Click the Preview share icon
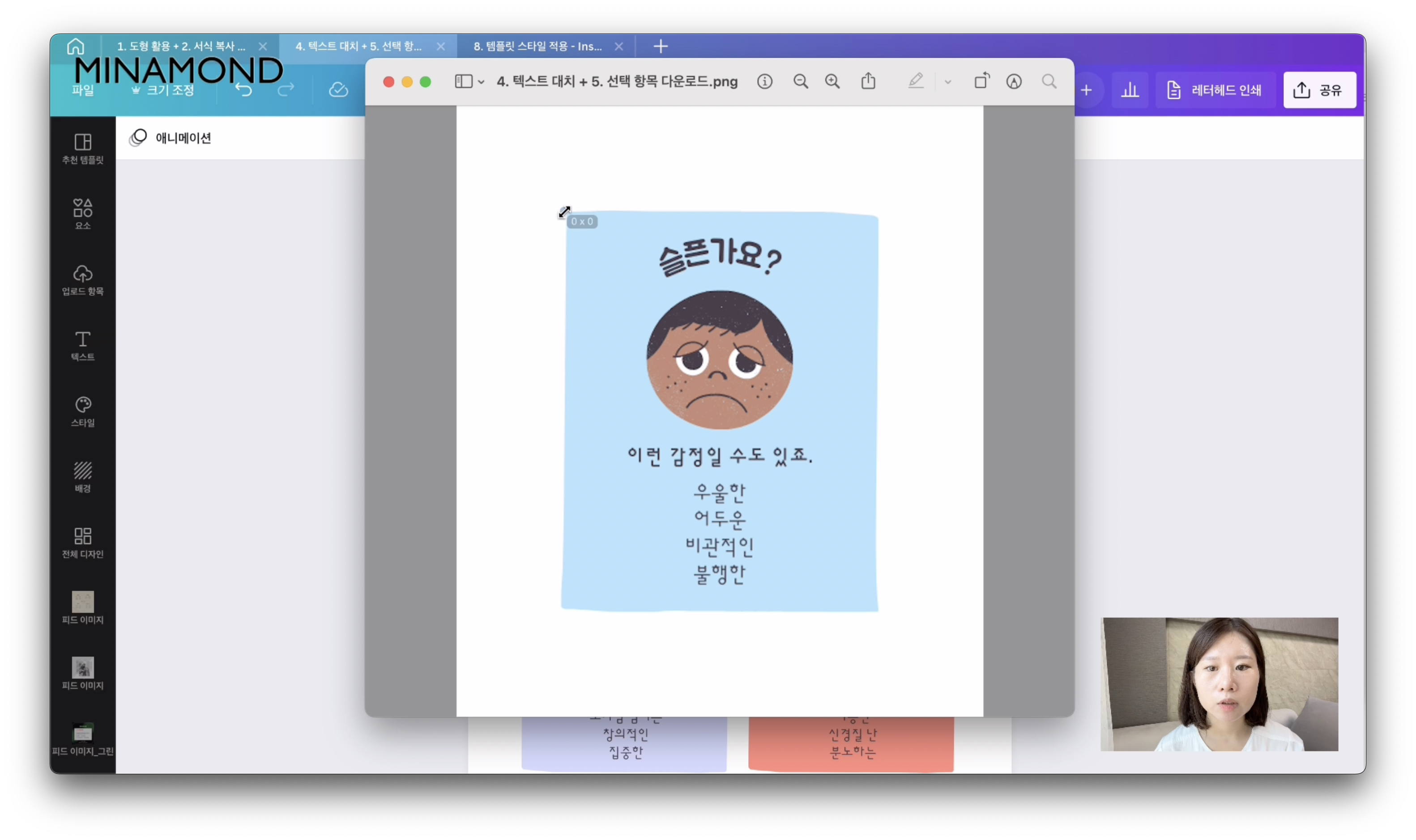Image resolution: width=1416 pixels, height=840 pixels. (x=868, y=81)
